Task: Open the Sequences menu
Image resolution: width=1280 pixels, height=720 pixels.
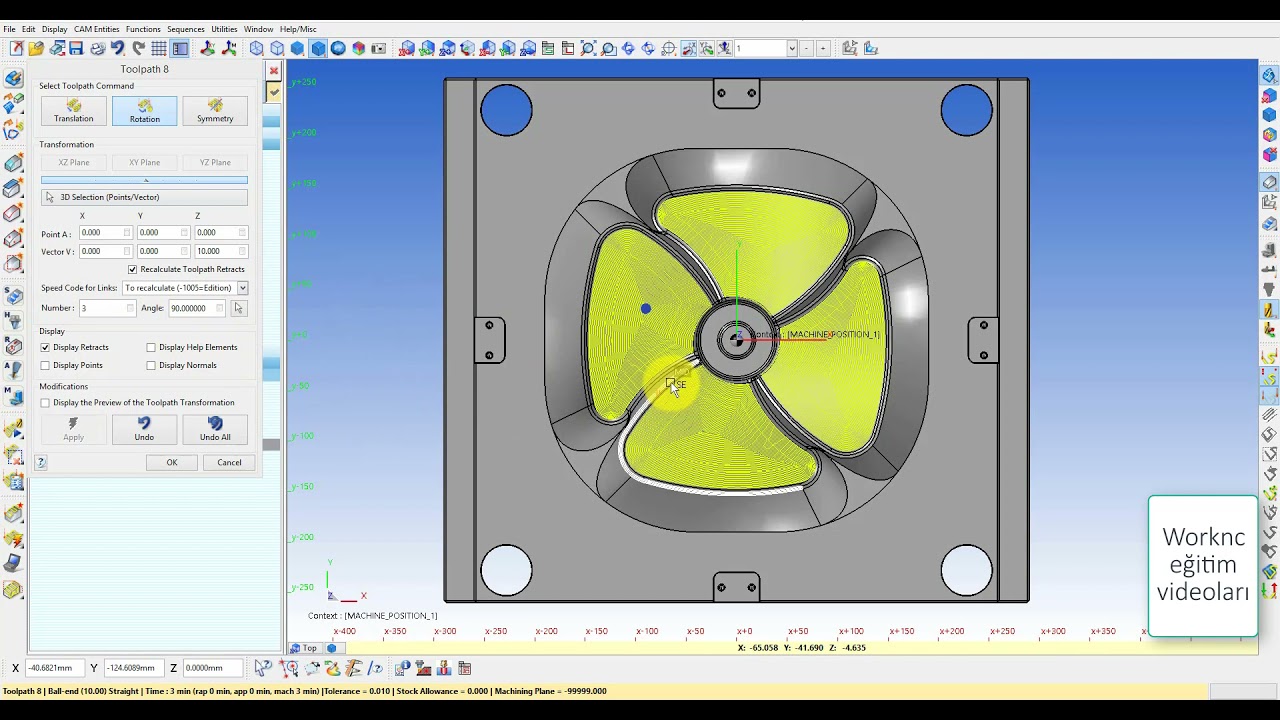Action: pos(185,29)
